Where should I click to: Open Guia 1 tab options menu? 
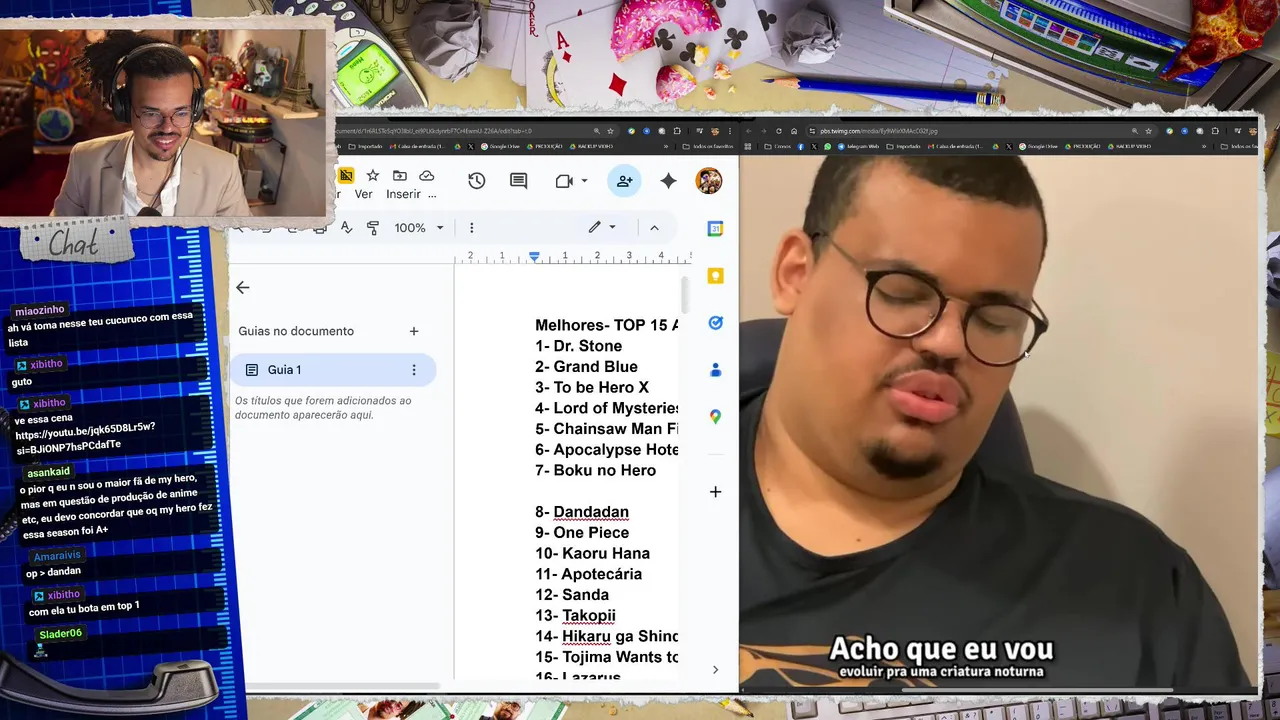tap(414, 370)
